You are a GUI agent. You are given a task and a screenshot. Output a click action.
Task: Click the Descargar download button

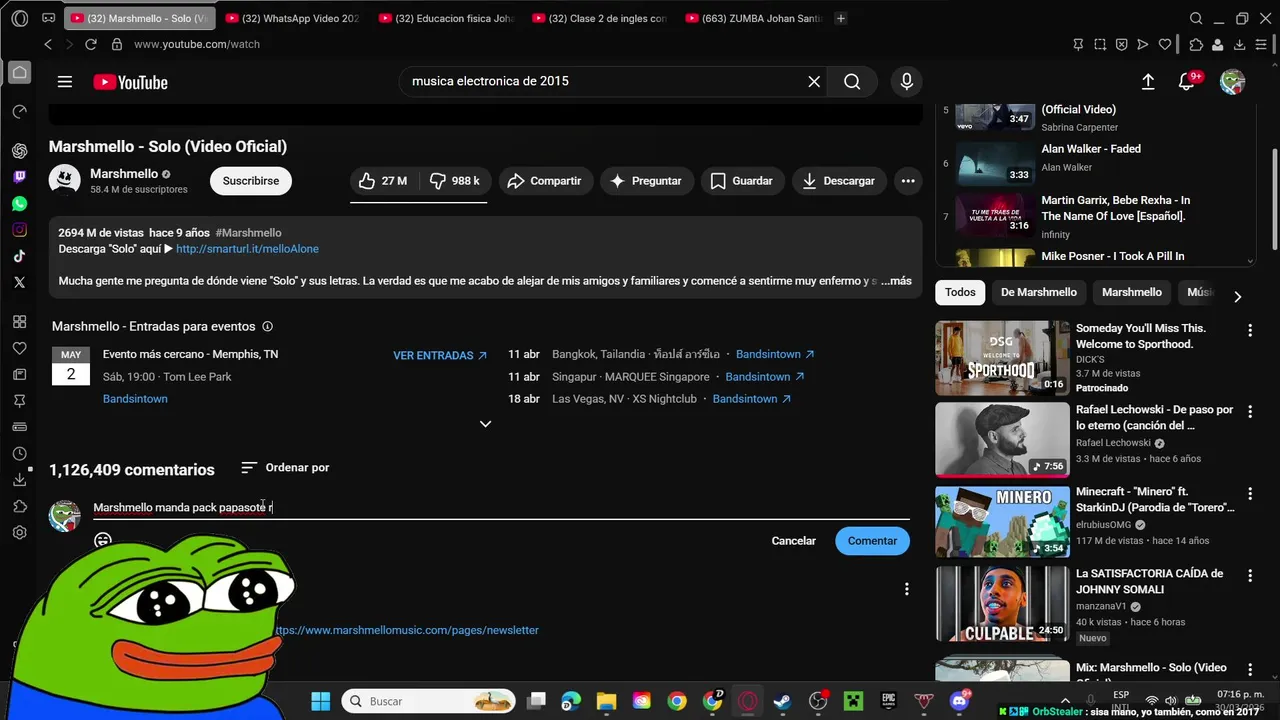tap(839, 181)
